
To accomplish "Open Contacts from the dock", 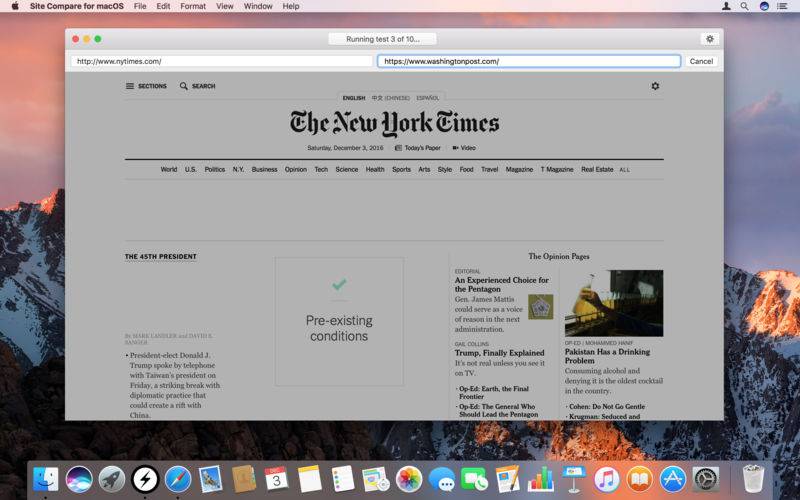I will (x=244, y=480).
